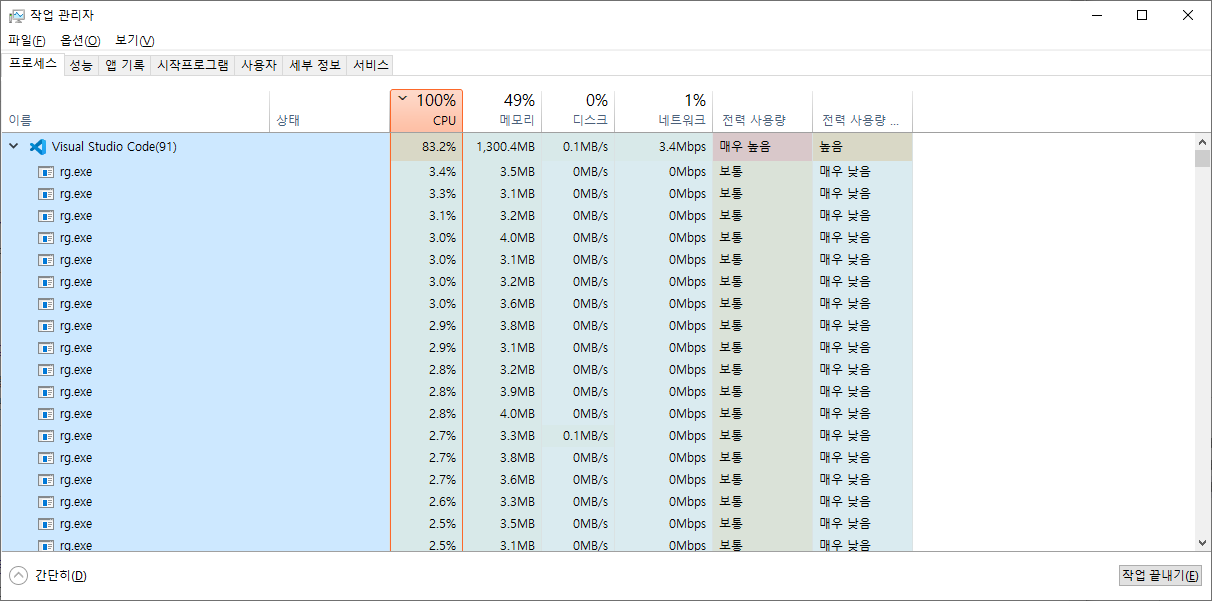Click rg.exe name in 2.8% CPU, 4.0MB row
The height and width of the screenshot is (601, 1212).
(x=76, y=413)
